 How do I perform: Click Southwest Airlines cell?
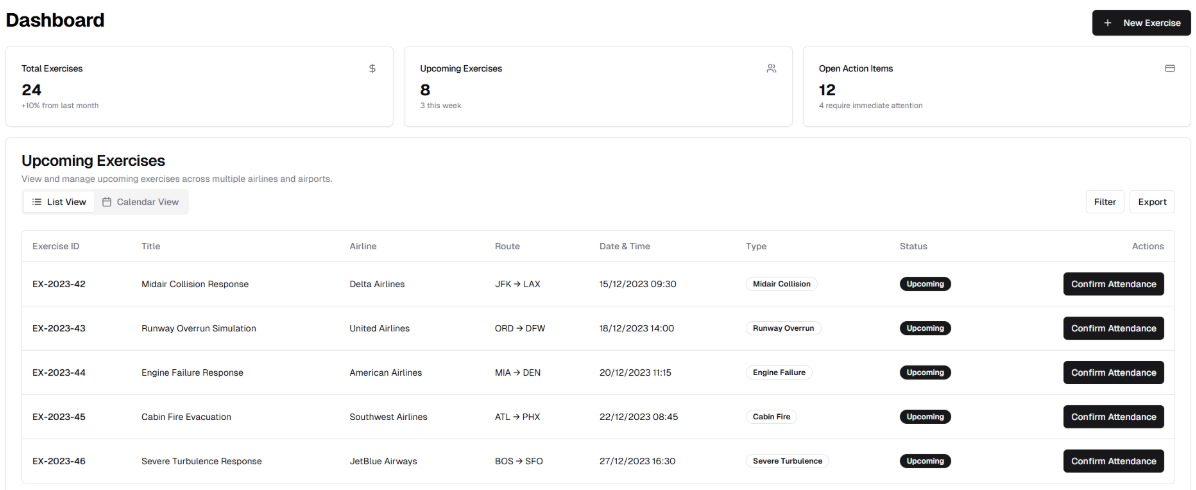point(388,417)
